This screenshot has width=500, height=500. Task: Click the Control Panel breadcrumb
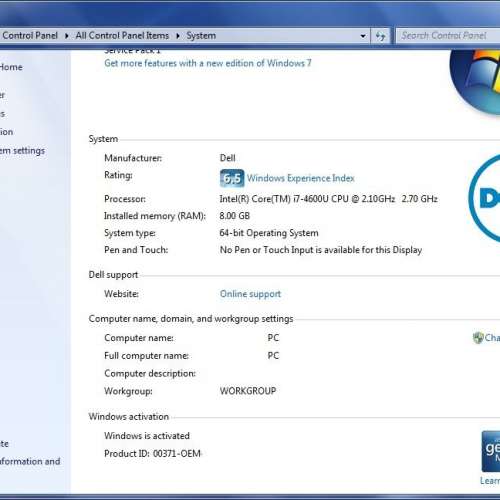click(30, 35)
